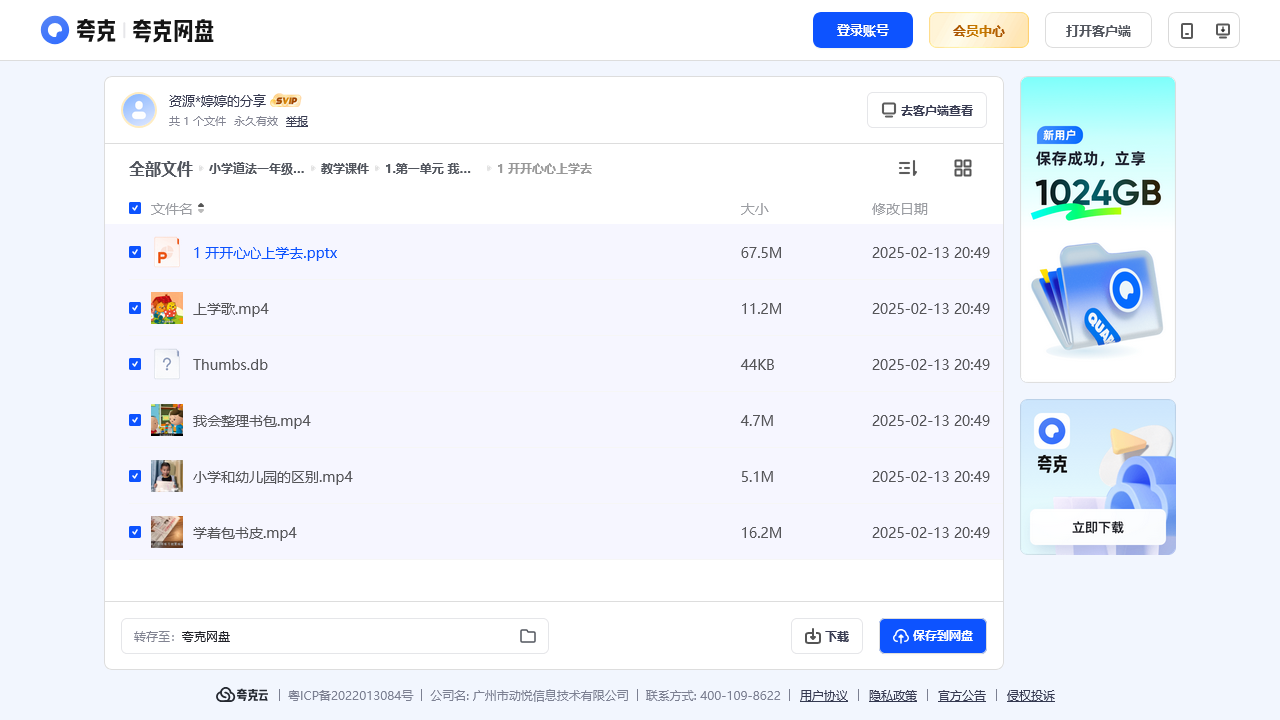Click the Thumbs.db unknown file icon
The height and width of the screenshot is (720, 1280).
(167, 364)
